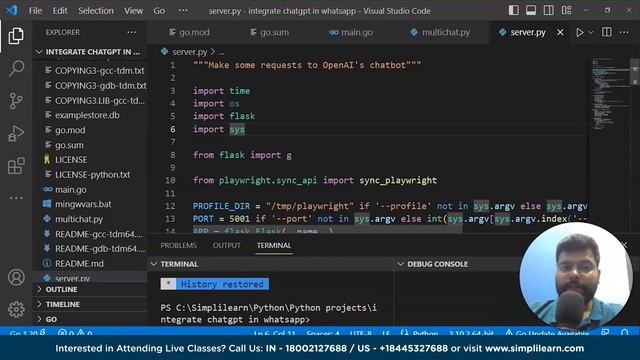This screenshot has width=640, height=360.
Task: Split editor right icon
Action: coord(607,32)
